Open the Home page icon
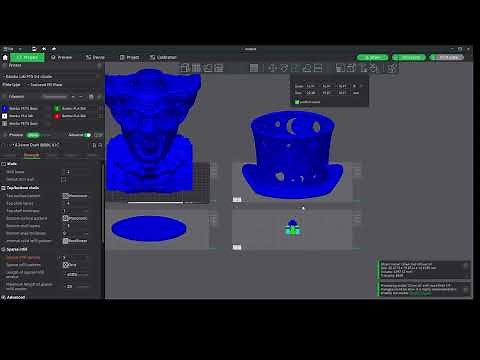Screen dimensions: 480x360 coord(5,57)
